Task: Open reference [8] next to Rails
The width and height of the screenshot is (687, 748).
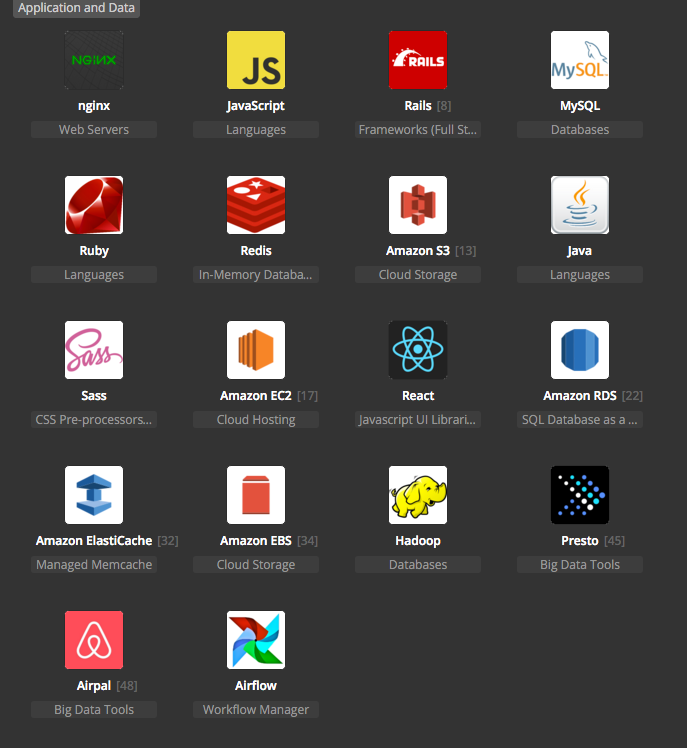Action: coord(444,106)
